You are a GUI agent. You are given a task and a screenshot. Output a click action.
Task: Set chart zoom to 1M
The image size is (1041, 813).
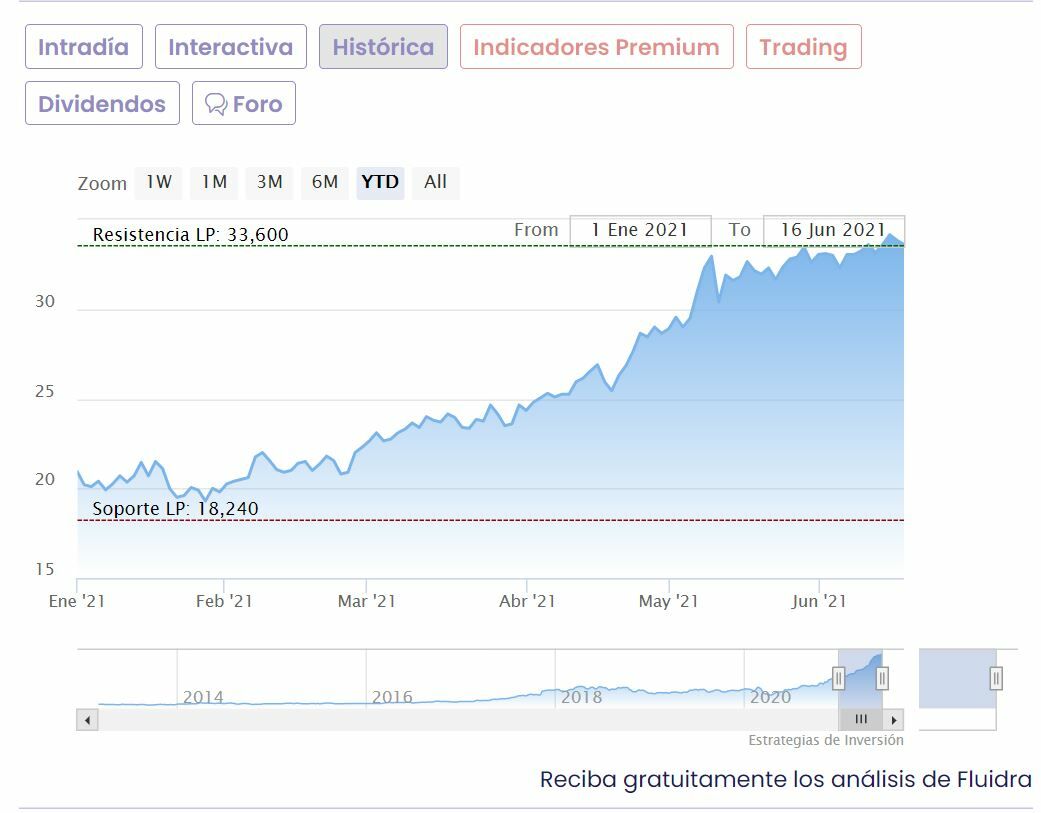tap(214, 182)
